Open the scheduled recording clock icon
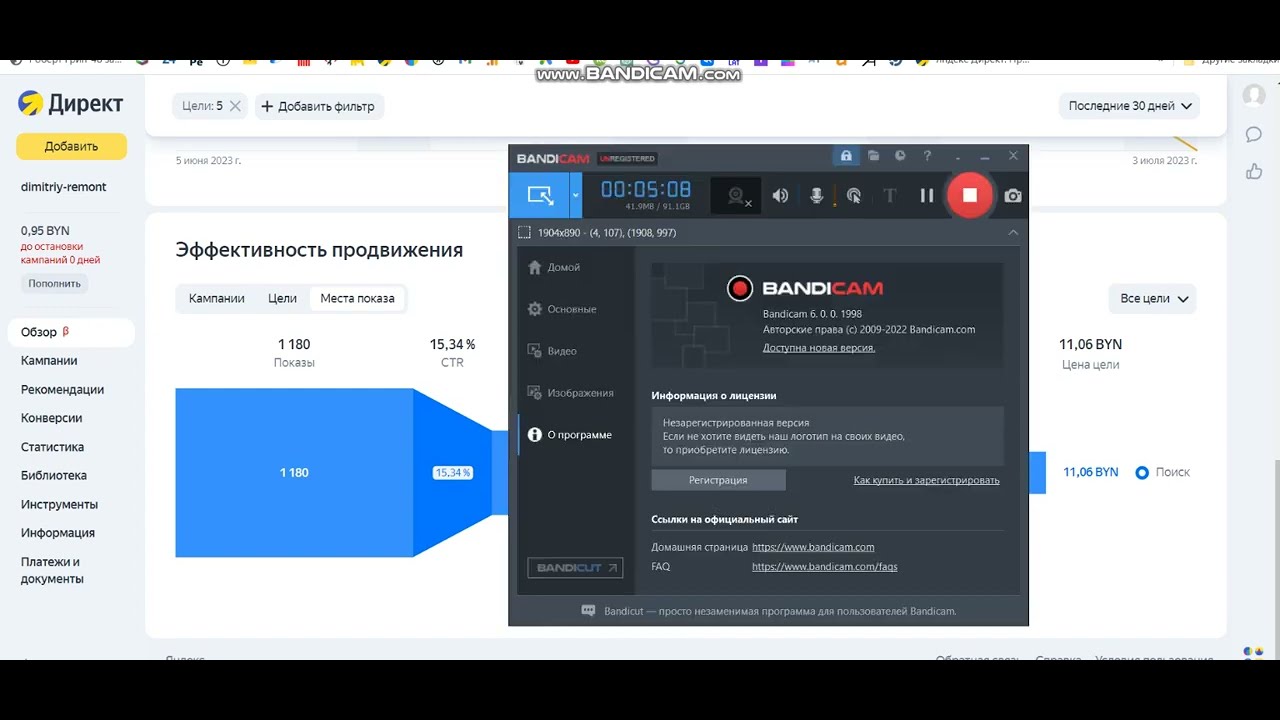1280x720 pixels. (900, 156)
